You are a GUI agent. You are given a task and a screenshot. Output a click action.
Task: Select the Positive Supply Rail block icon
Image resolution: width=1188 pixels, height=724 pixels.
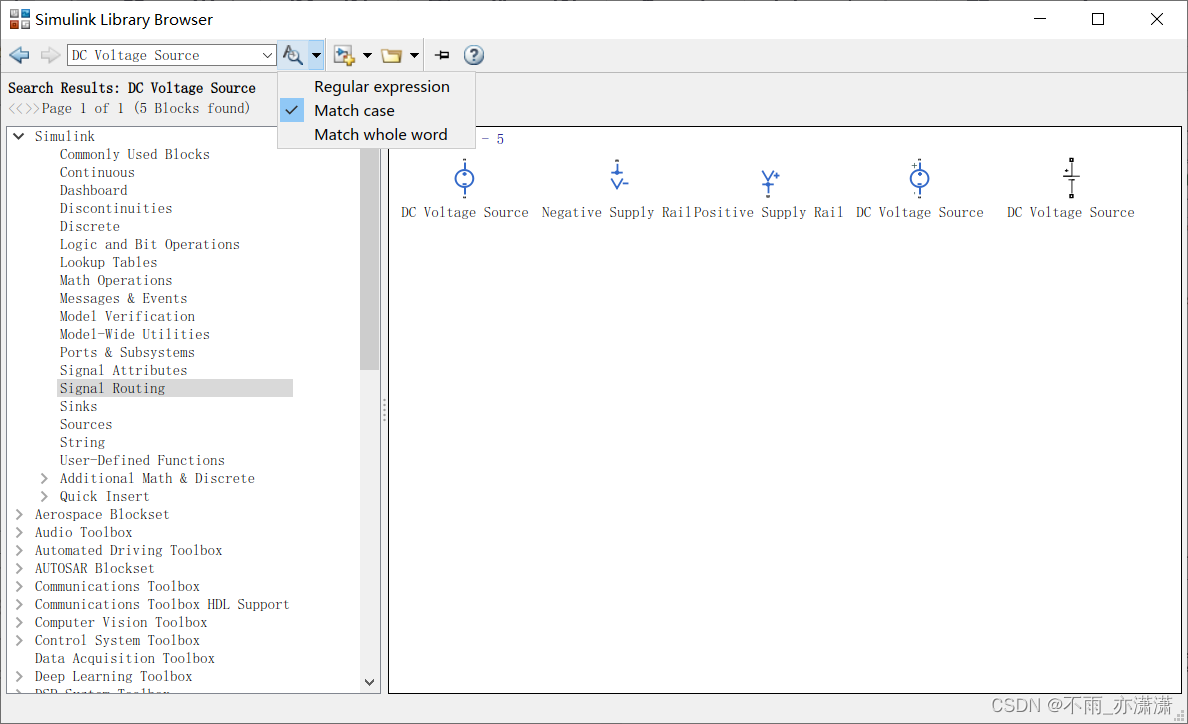(x=769, y=182)
